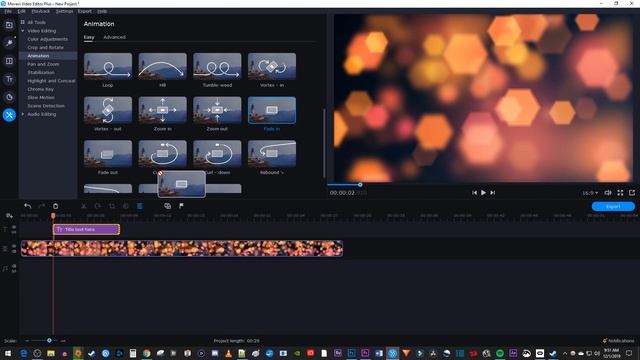Open Pan and Zoom tool

[43, 64]
